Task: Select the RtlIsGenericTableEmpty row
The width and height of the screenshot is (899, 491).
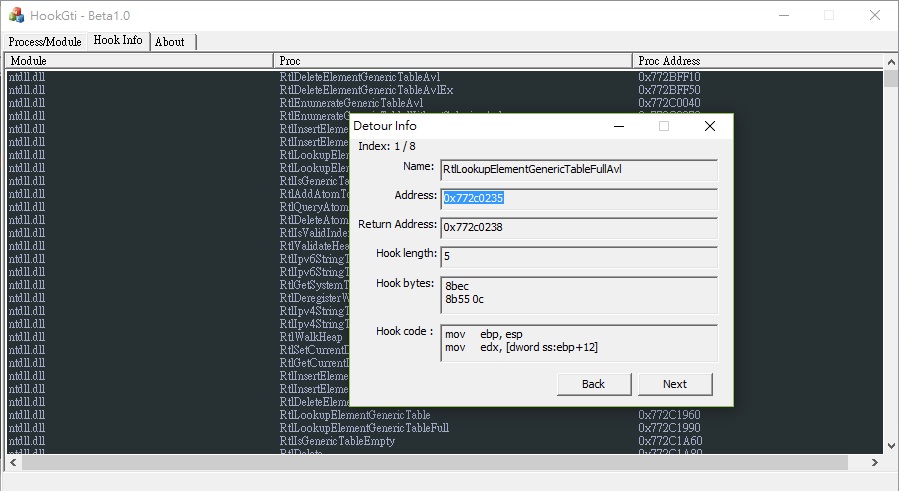Action: pos(337,441)
